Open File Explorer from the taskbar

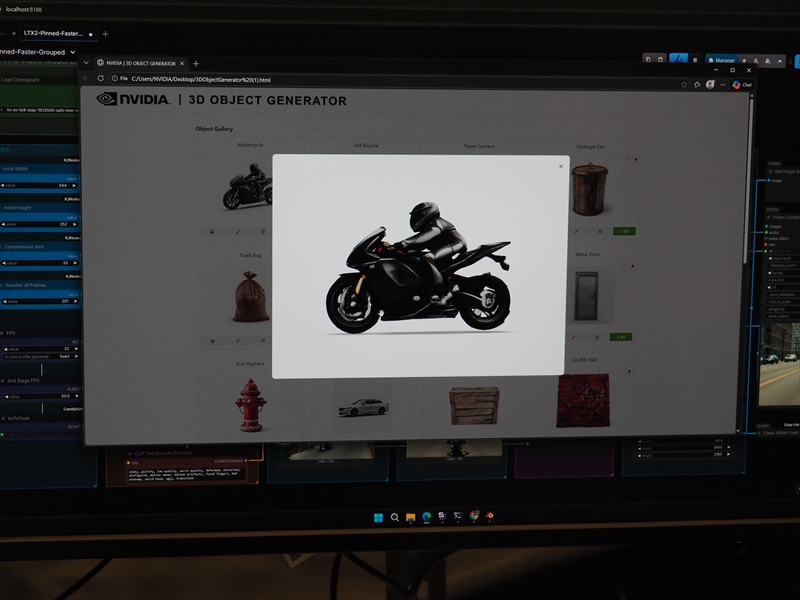point(410,517)
